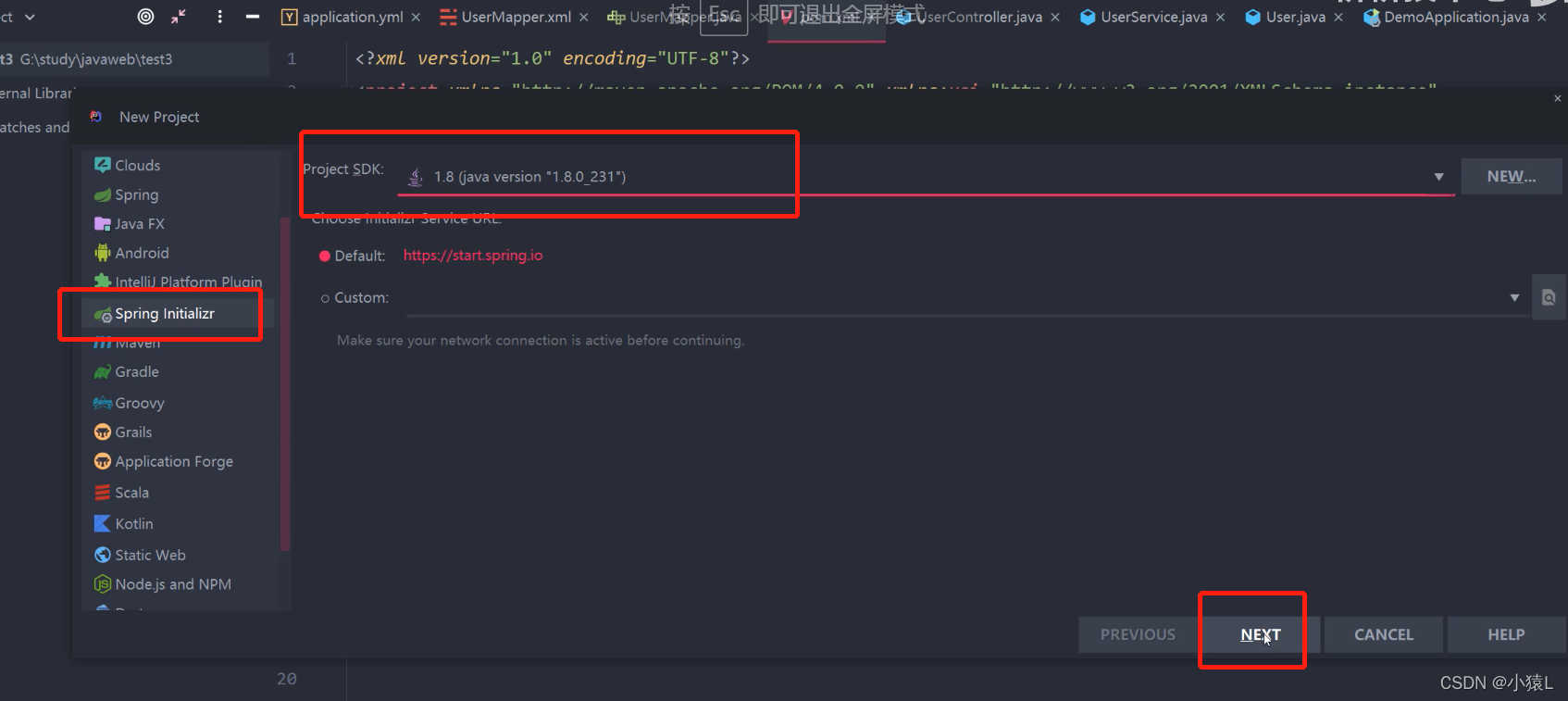The height and width of the screenshot is (701, 1568).
Task: Click the NEW... SDK button
Action: click(1512, 176)
